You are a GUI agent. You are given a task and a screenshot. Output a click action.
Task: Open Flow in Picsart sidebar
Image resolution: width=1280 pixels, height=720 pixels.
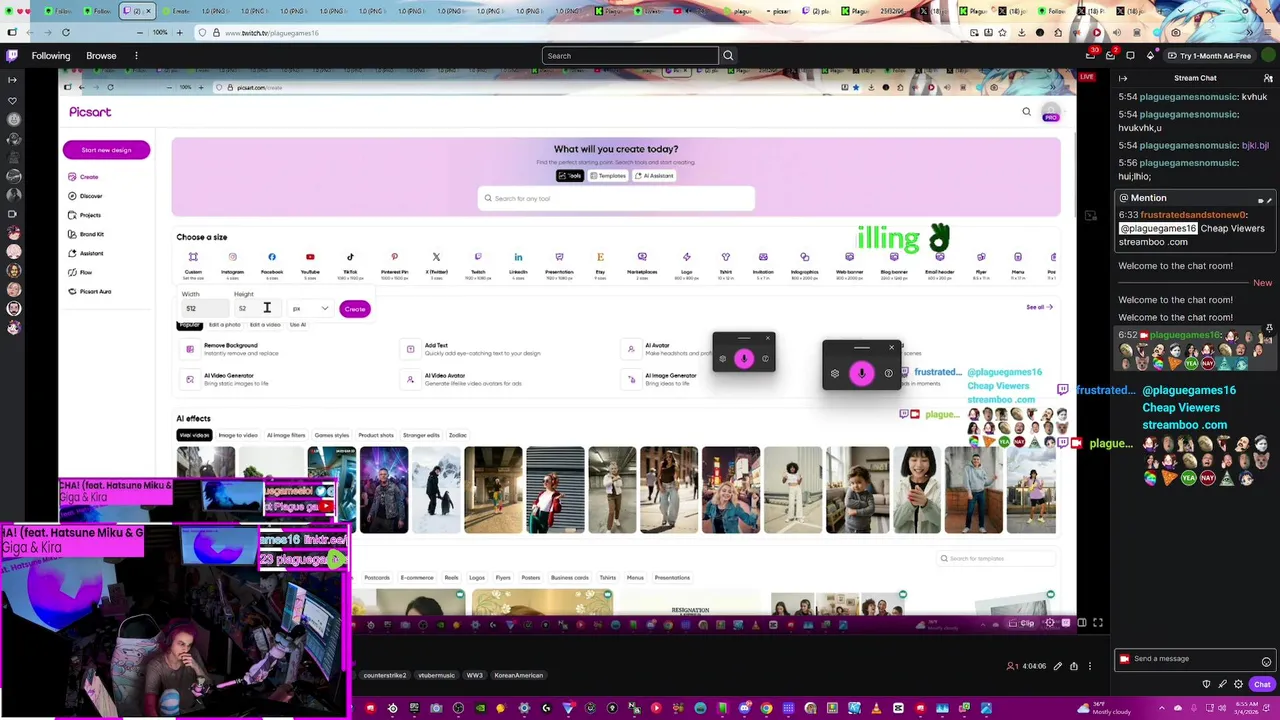[80, 272]
